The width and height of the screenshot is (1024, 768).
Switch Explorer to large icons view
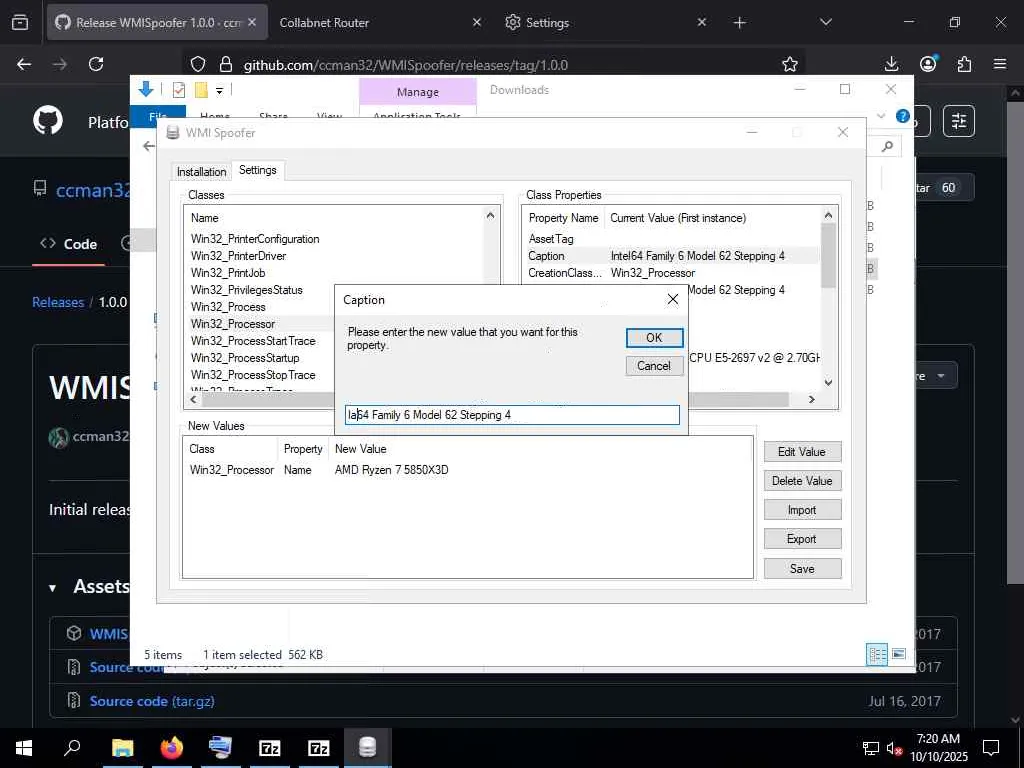pos(899,654)
